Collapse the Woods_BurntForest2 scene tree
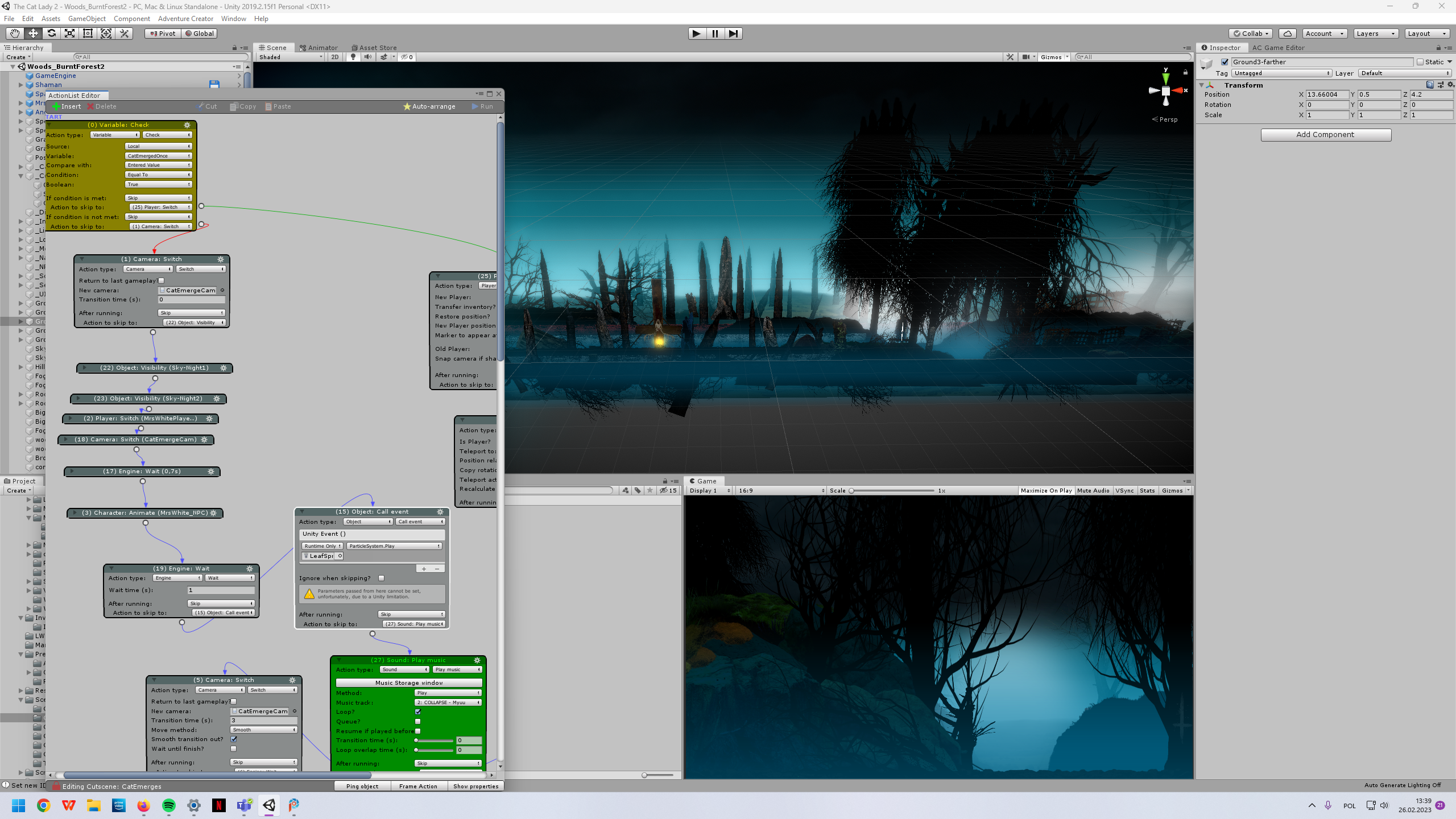 [x=13, y=67]
